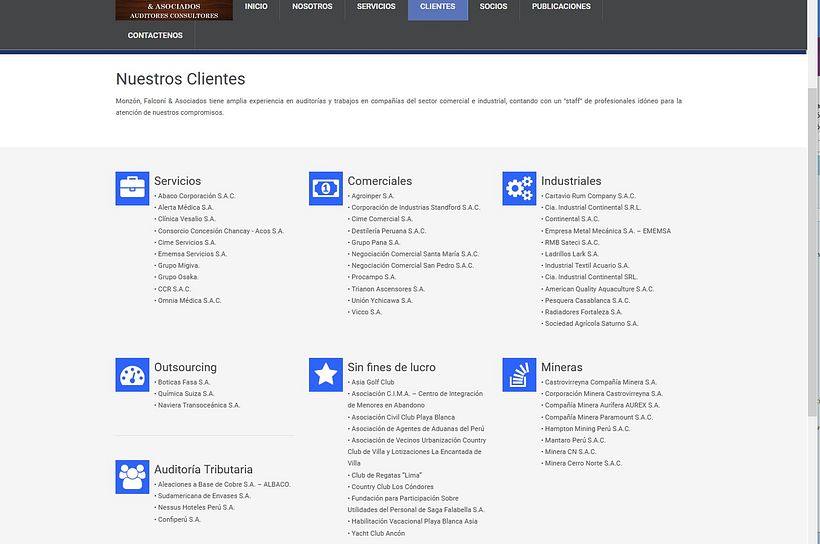Select Asociación Civil Club Playa Blanca
Screen dimensions: 820x544
click(403, 417)
